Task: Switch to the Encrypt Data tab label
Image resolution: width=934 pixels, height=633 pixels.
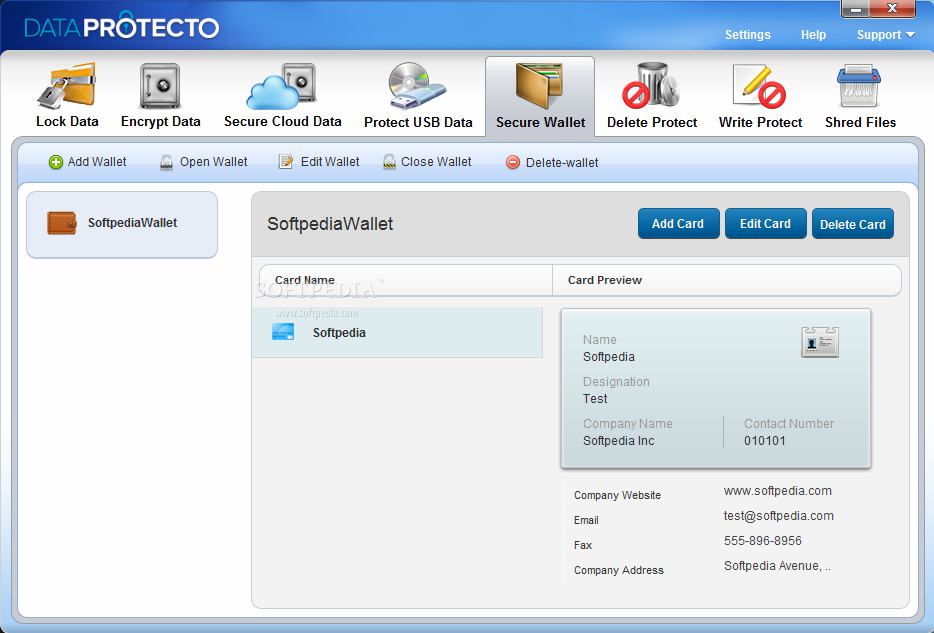Action: point(161,121)
